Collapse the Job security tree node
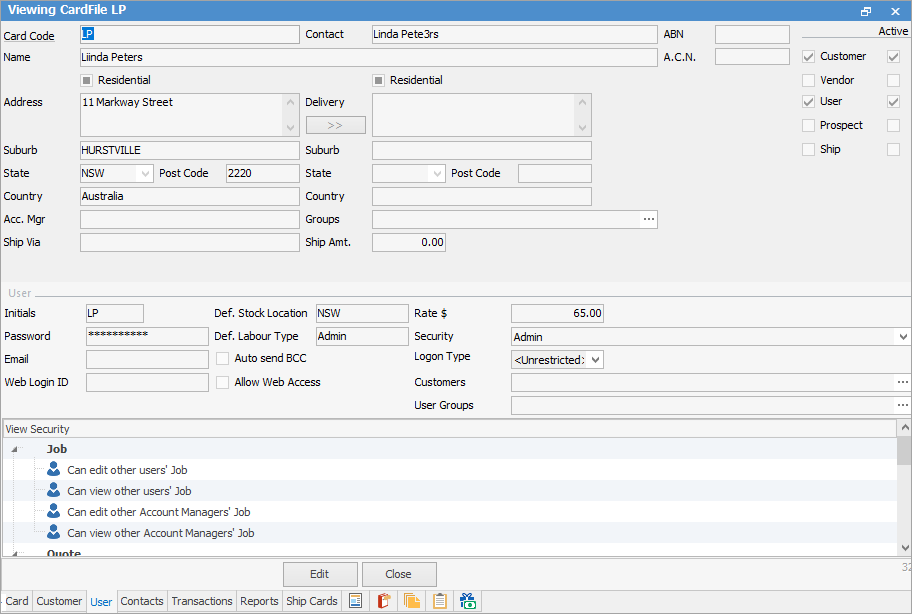The width and height of the screenshot is (912, 614). coord(15,450)
